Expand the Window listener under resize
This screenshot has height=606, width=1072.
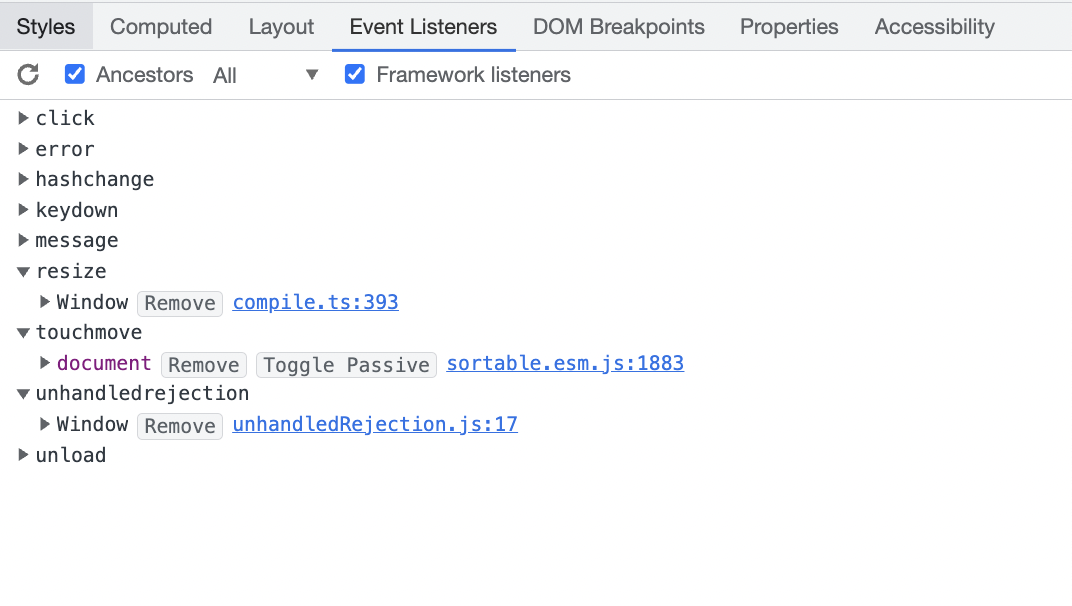pos(45,302)
